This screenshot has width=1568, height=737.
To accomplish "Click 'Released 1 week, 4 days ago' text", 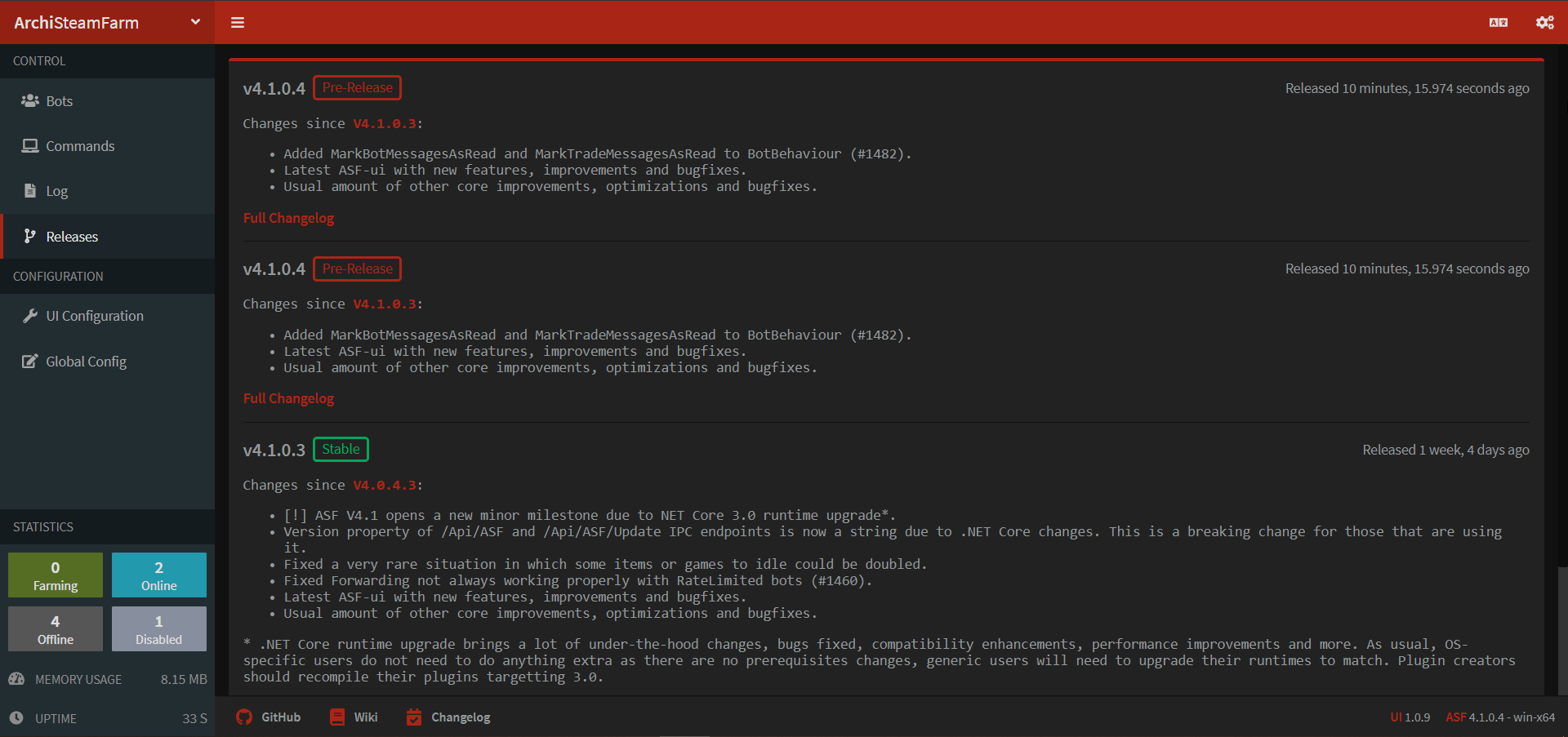I will pyautogui.click(x=1445, y=451).
